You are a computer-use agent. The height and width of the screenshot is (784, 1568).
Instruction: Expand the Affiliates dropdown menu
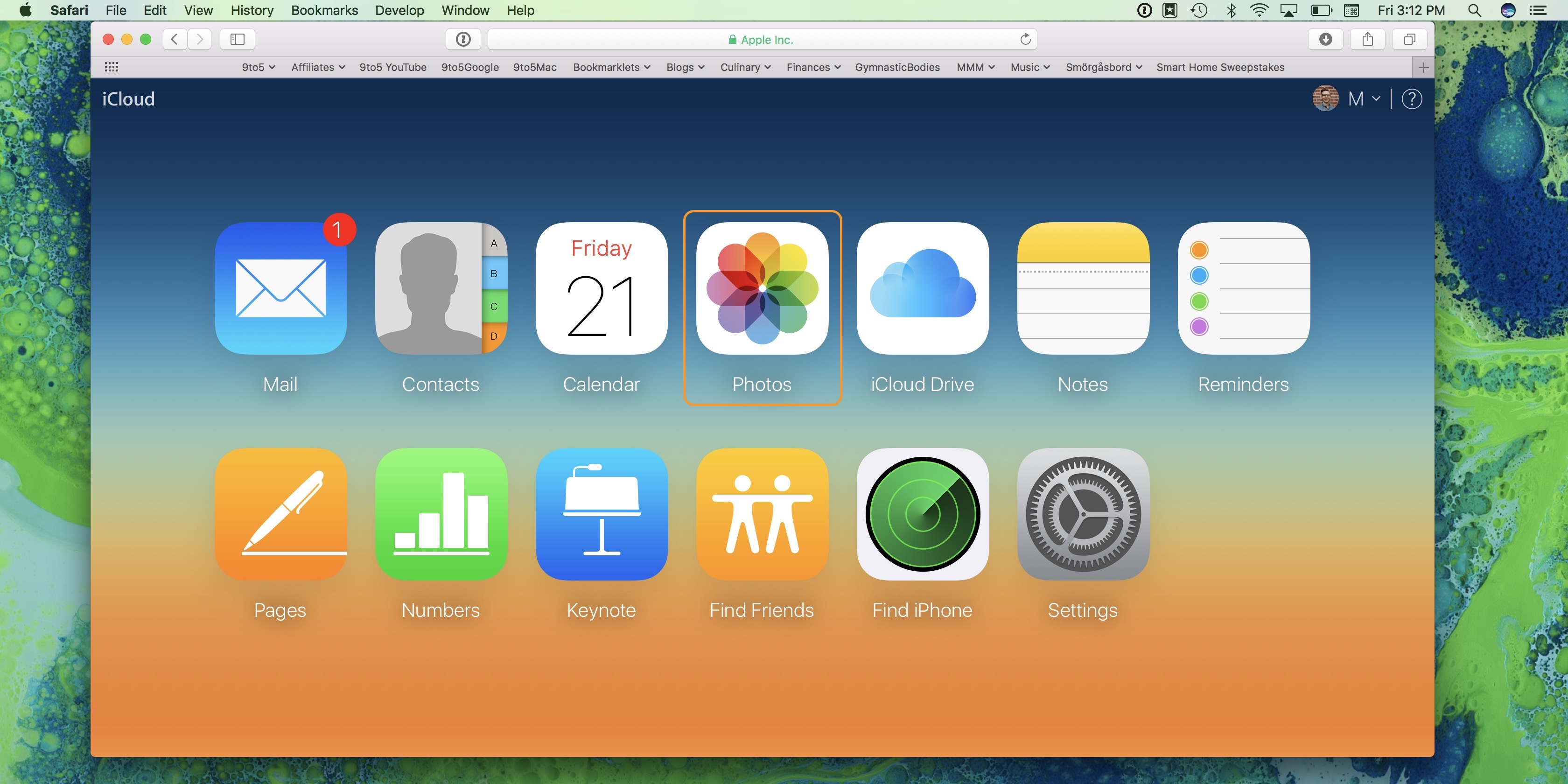[316, 67]
